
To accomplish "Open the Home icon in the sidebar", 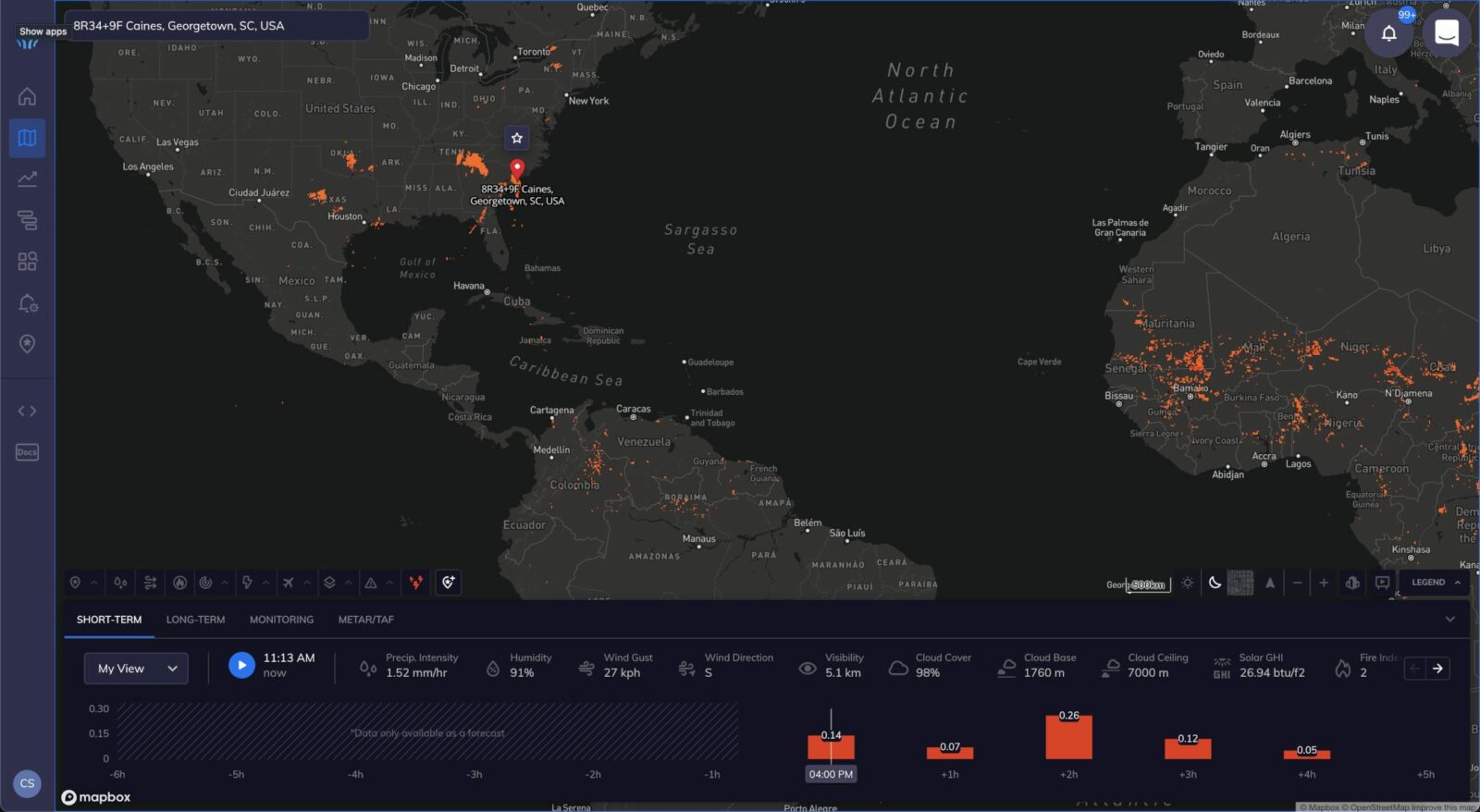I will (x=27, y=96).
